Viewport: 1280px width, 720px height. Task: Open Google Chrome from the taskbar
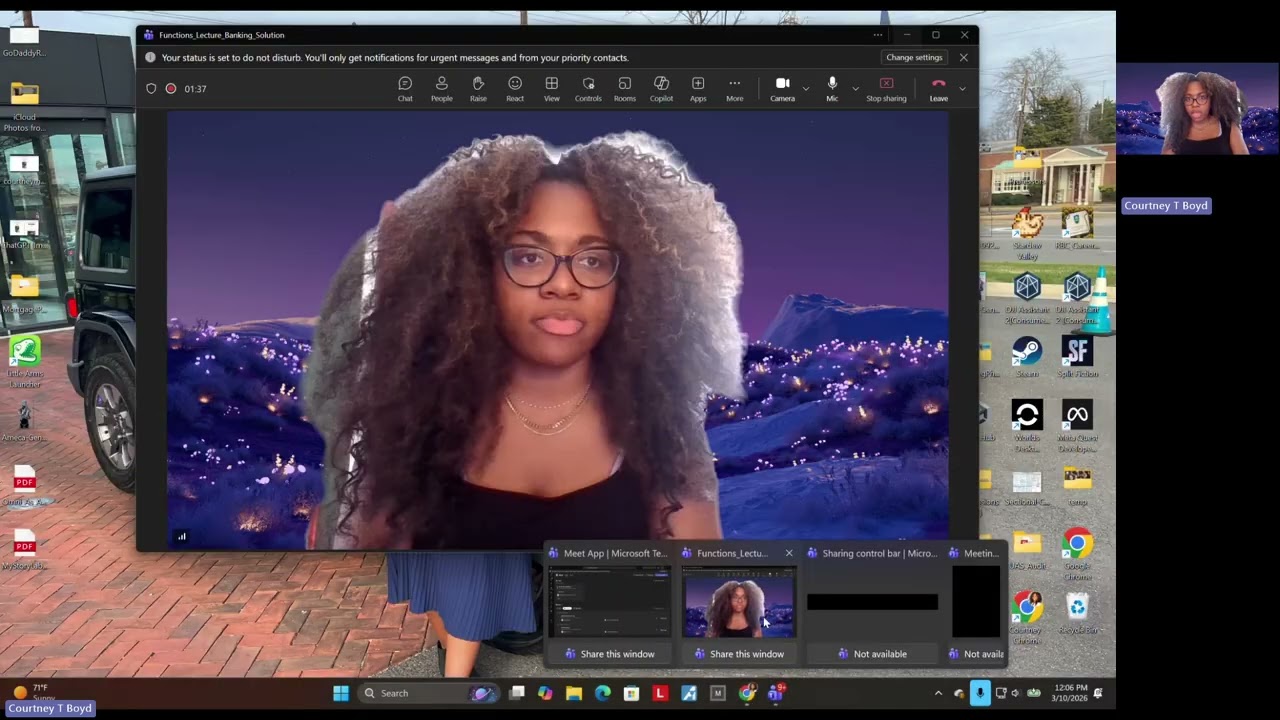pyautogui.click(x=746, y=693)
